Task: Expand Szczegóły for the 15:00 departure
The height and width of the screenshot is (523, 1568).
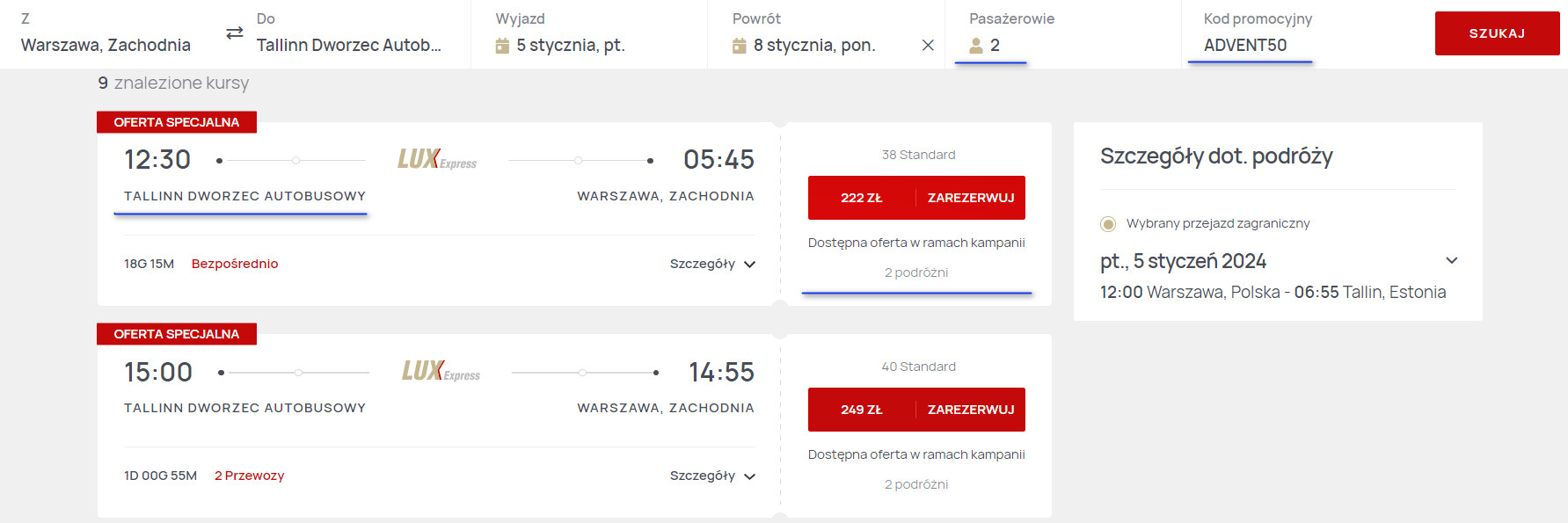Action: coord(712,476)
